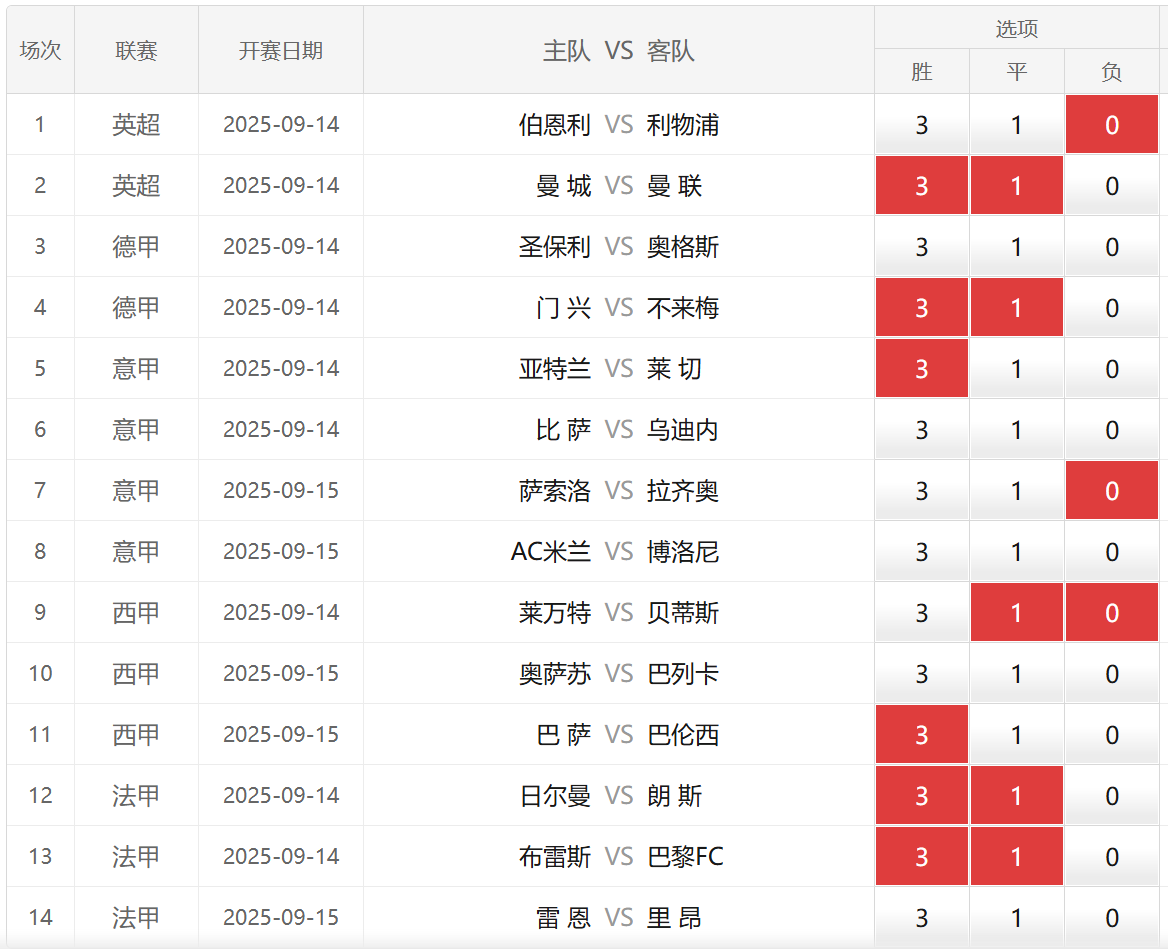Select the 负 option for 巴萨 VS 巴伦西
The width and height of the screenshot is (1168, 950).
1111,735
